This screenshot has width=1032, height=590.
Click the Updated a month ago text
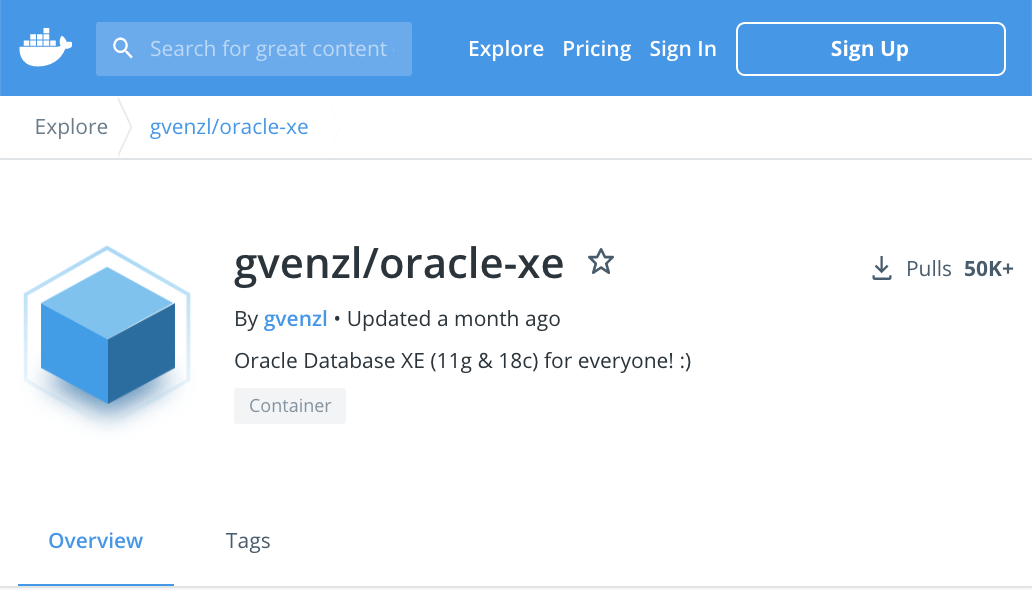click(x=453, y=319)
